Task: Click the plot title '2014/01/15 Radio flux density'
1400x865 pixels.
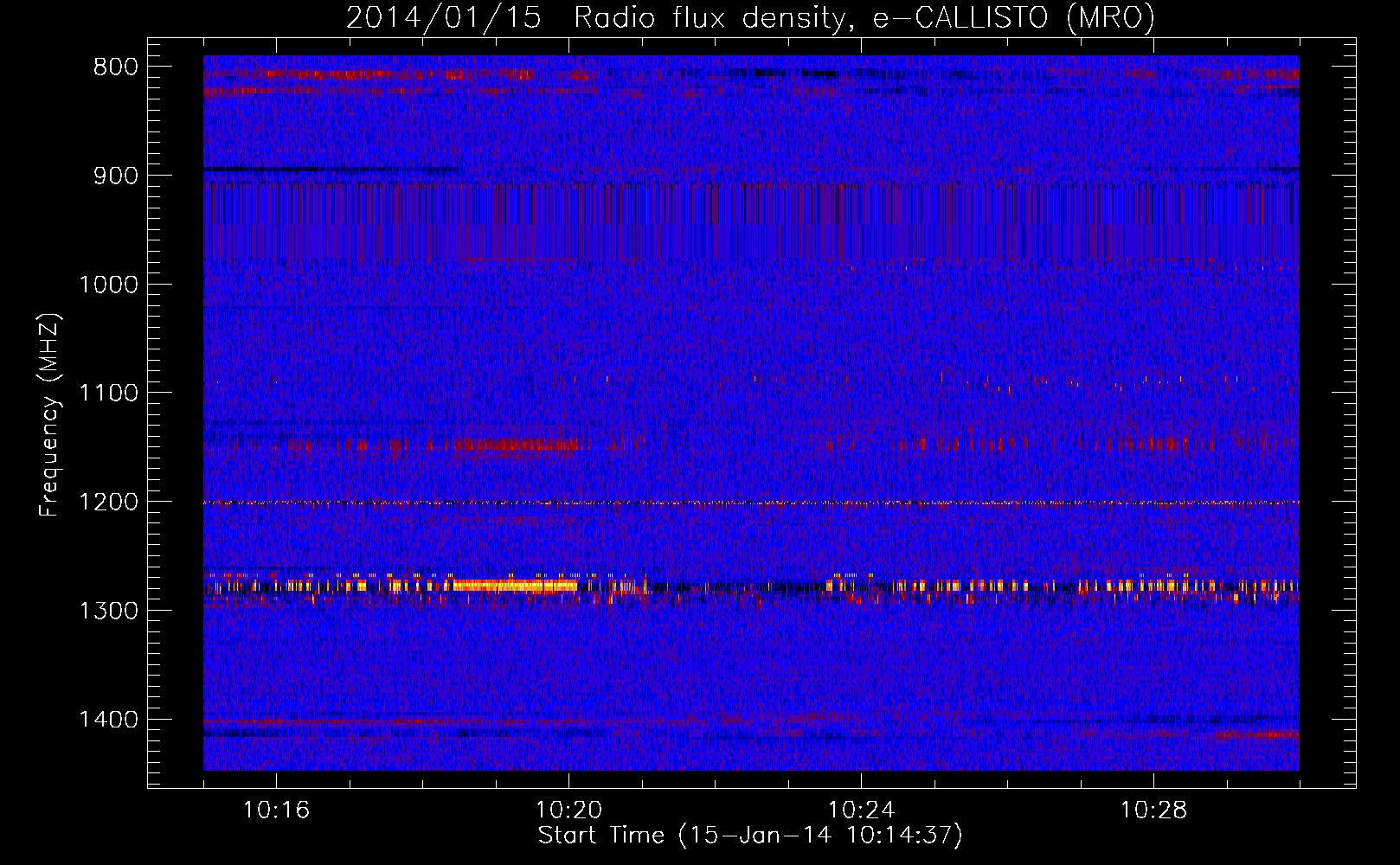Action: pyautogui.click(x=750, y=17)
